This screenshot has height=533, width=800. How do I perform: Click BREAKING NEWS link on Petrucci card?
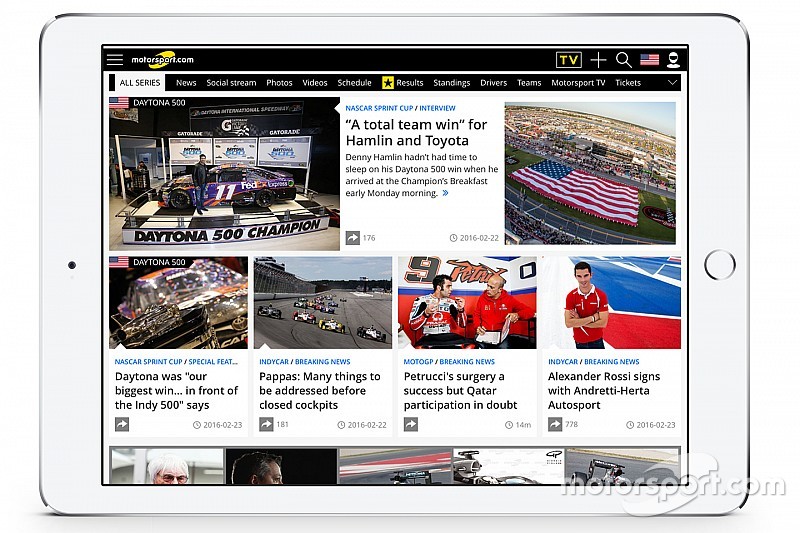coord(467,362)
